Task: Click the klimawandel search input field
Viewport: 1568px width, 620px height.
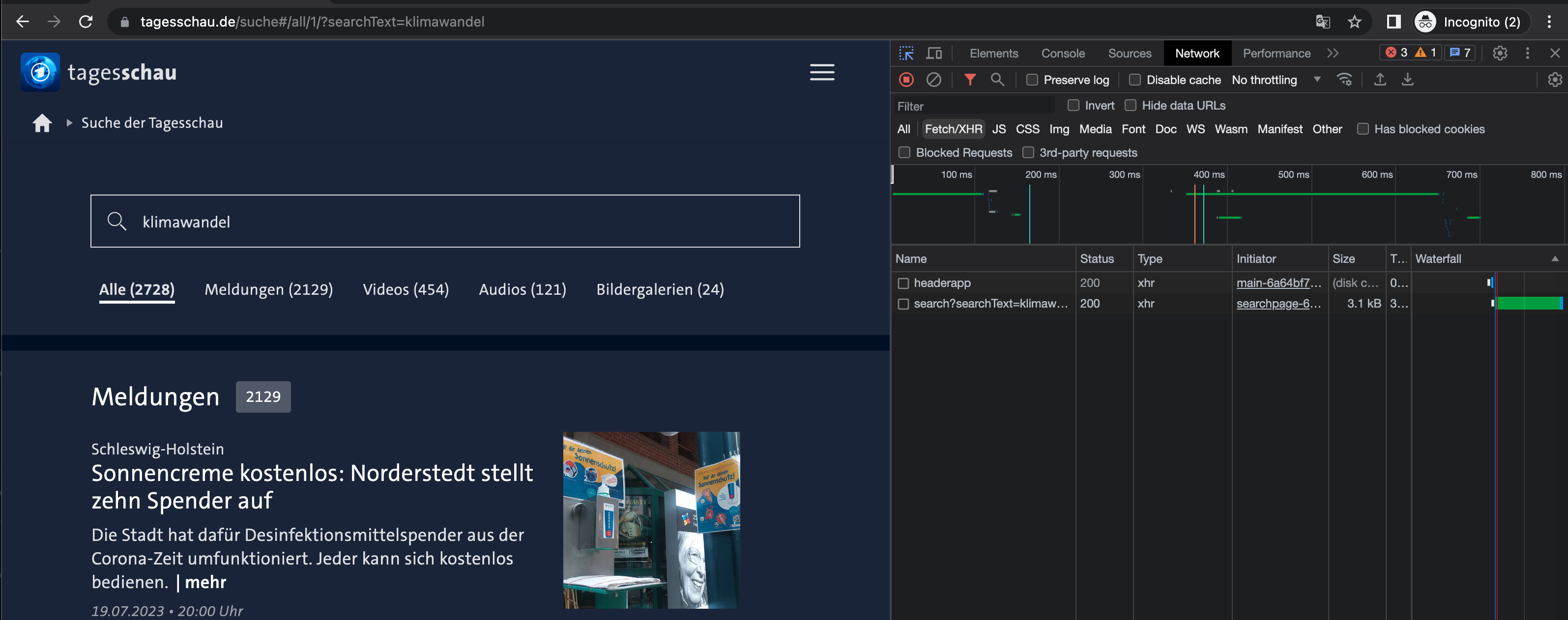Action: 445,222
